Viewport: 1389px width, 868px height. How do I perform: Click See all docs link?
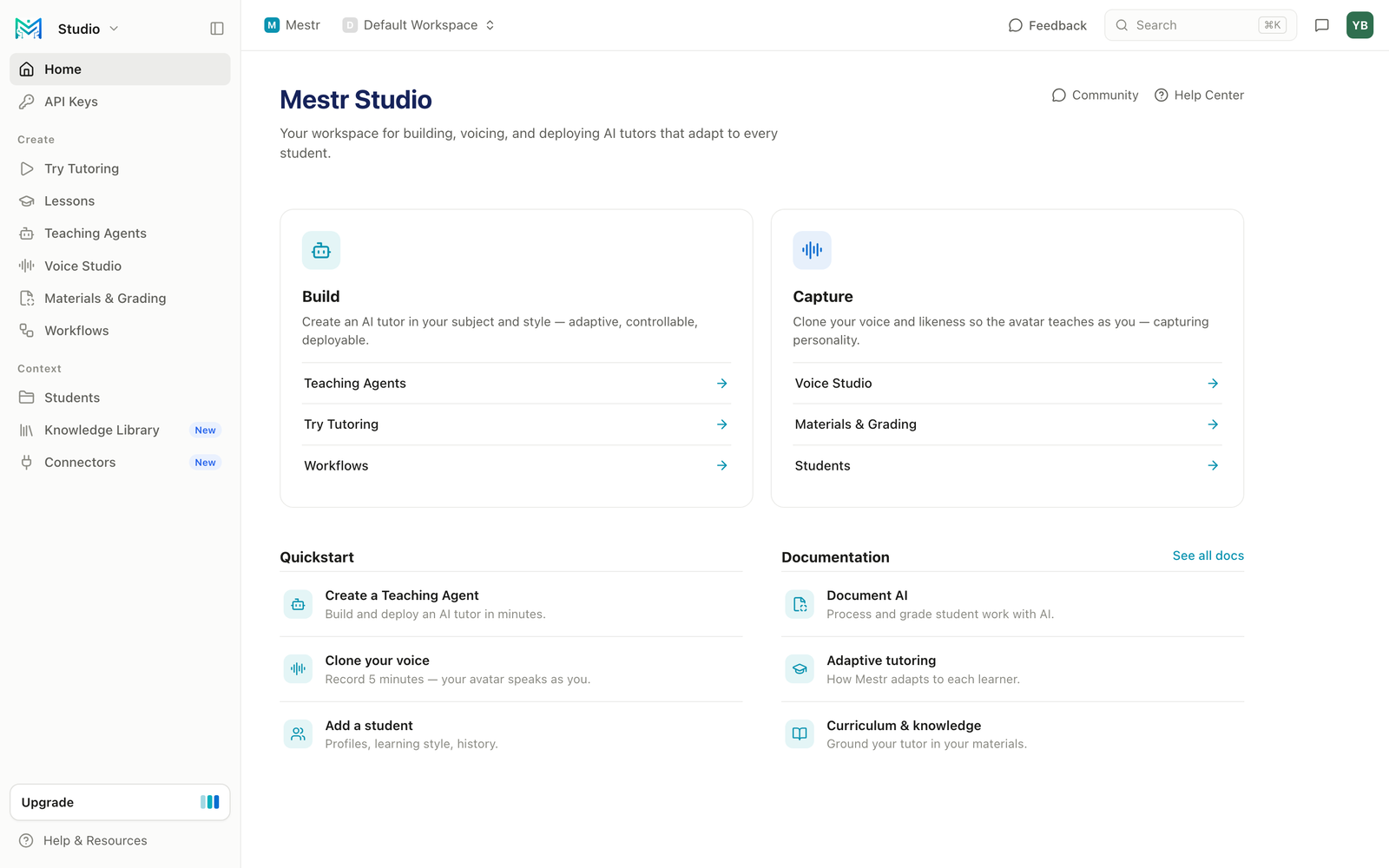(x=1208, y=556)
